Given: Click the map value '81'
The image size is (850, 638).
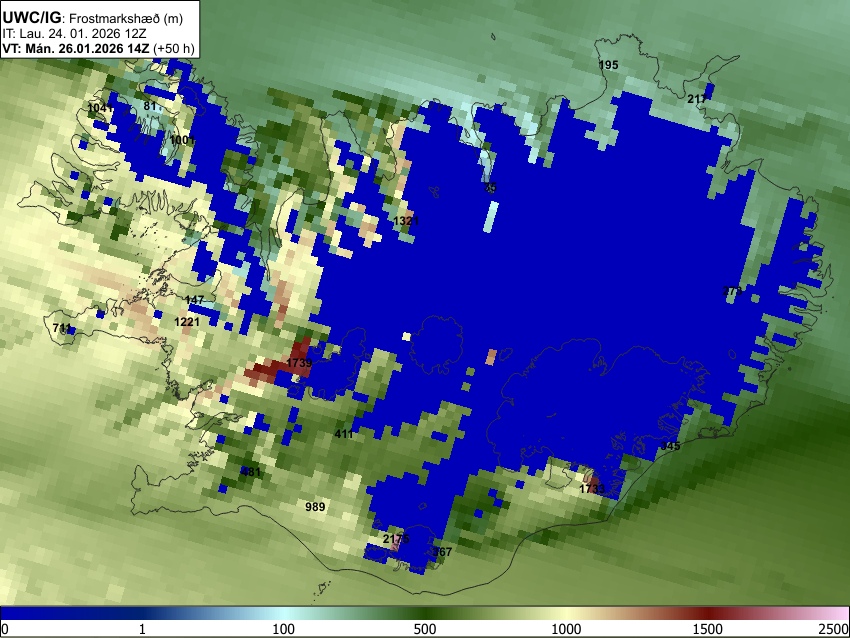Looking at the screenshot, I should [150, 106].
